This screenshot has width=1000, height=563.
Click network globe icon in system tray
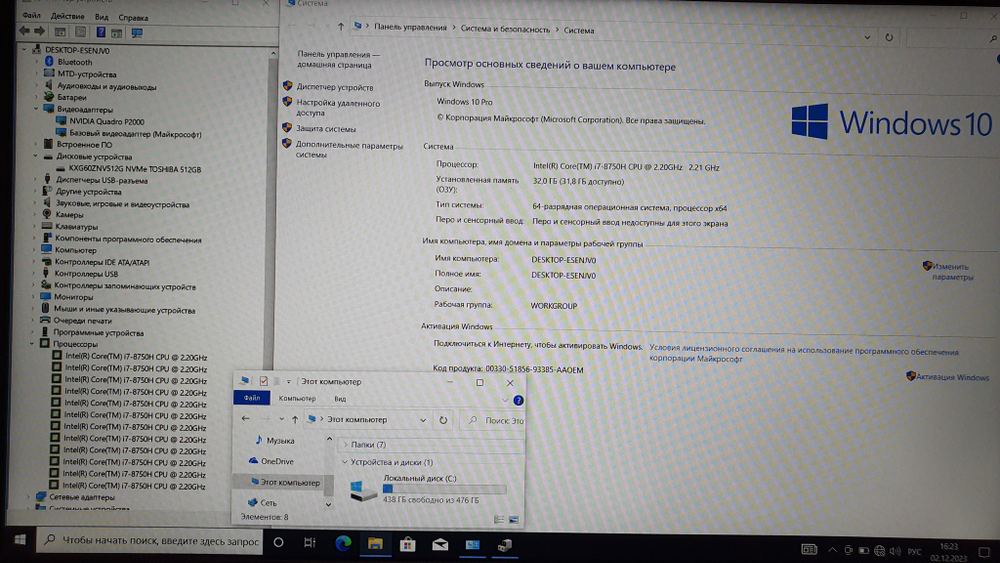pyautogui.click(x=879, y=551)
